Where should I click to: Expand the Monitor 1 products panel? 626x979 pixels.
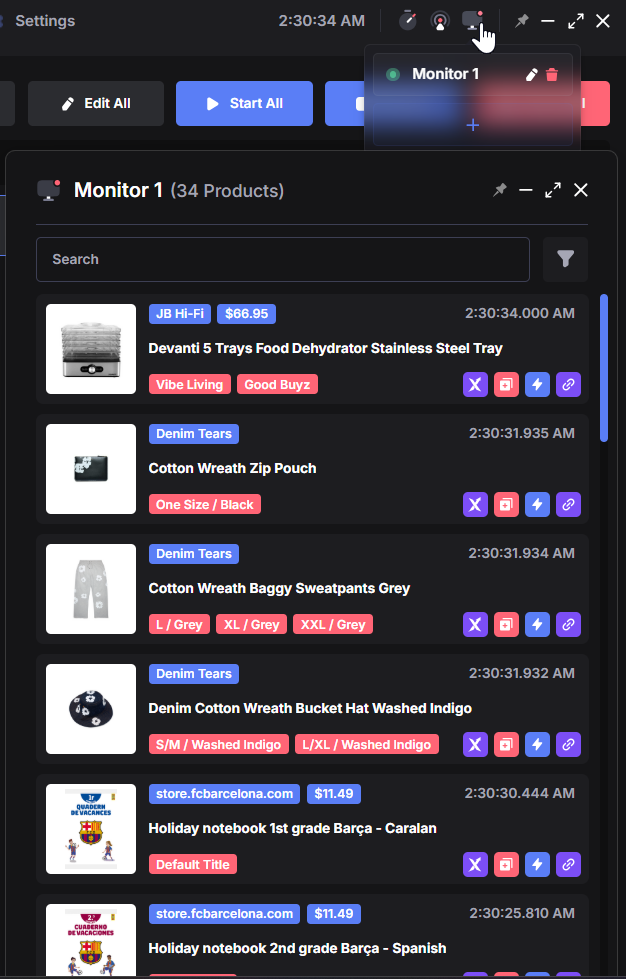553,190
